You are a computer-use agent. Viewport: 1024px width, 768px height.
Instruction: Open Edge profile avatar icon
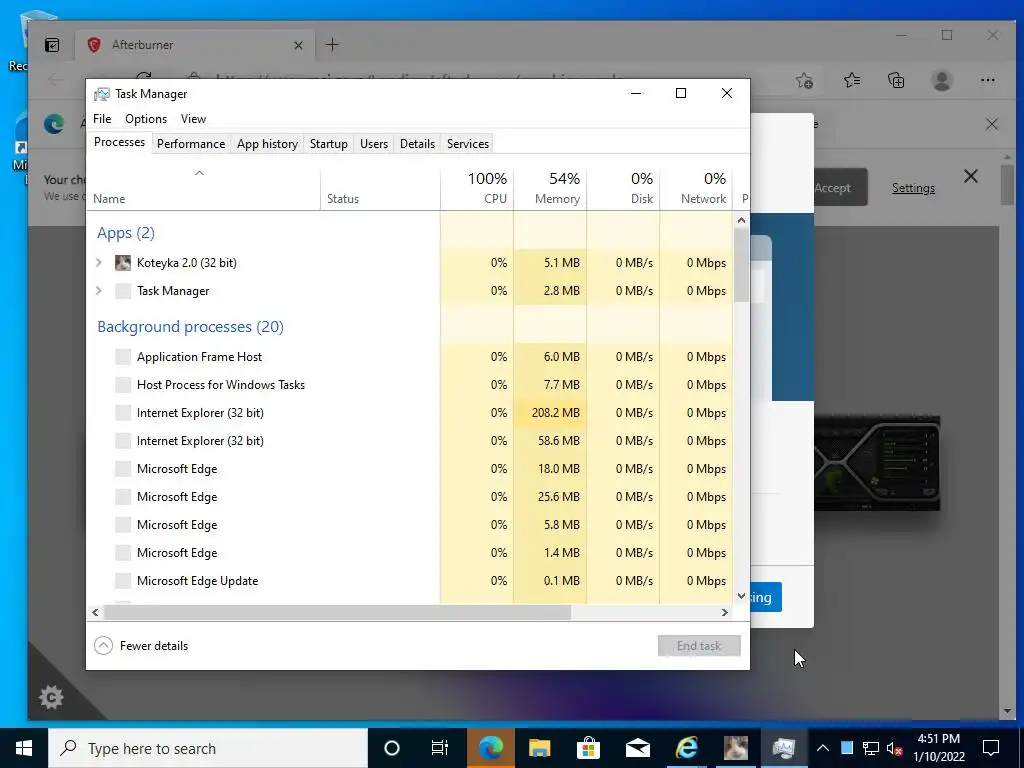pos(942,80)
